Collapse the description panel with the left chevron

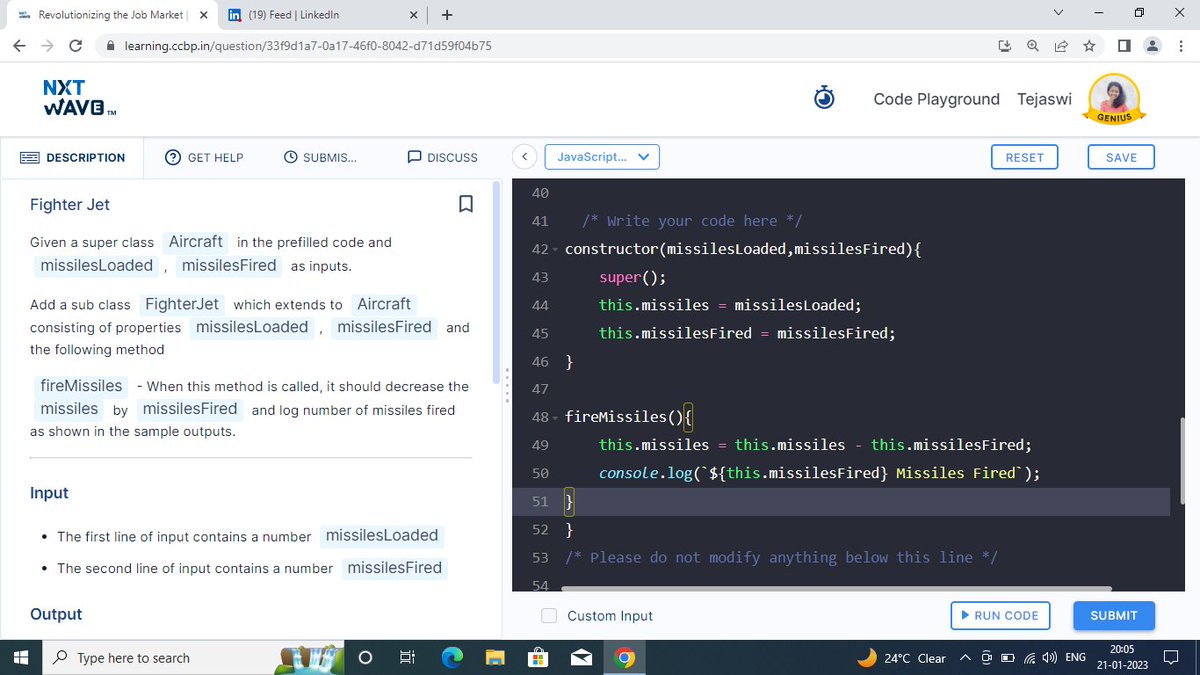(524, 157)
